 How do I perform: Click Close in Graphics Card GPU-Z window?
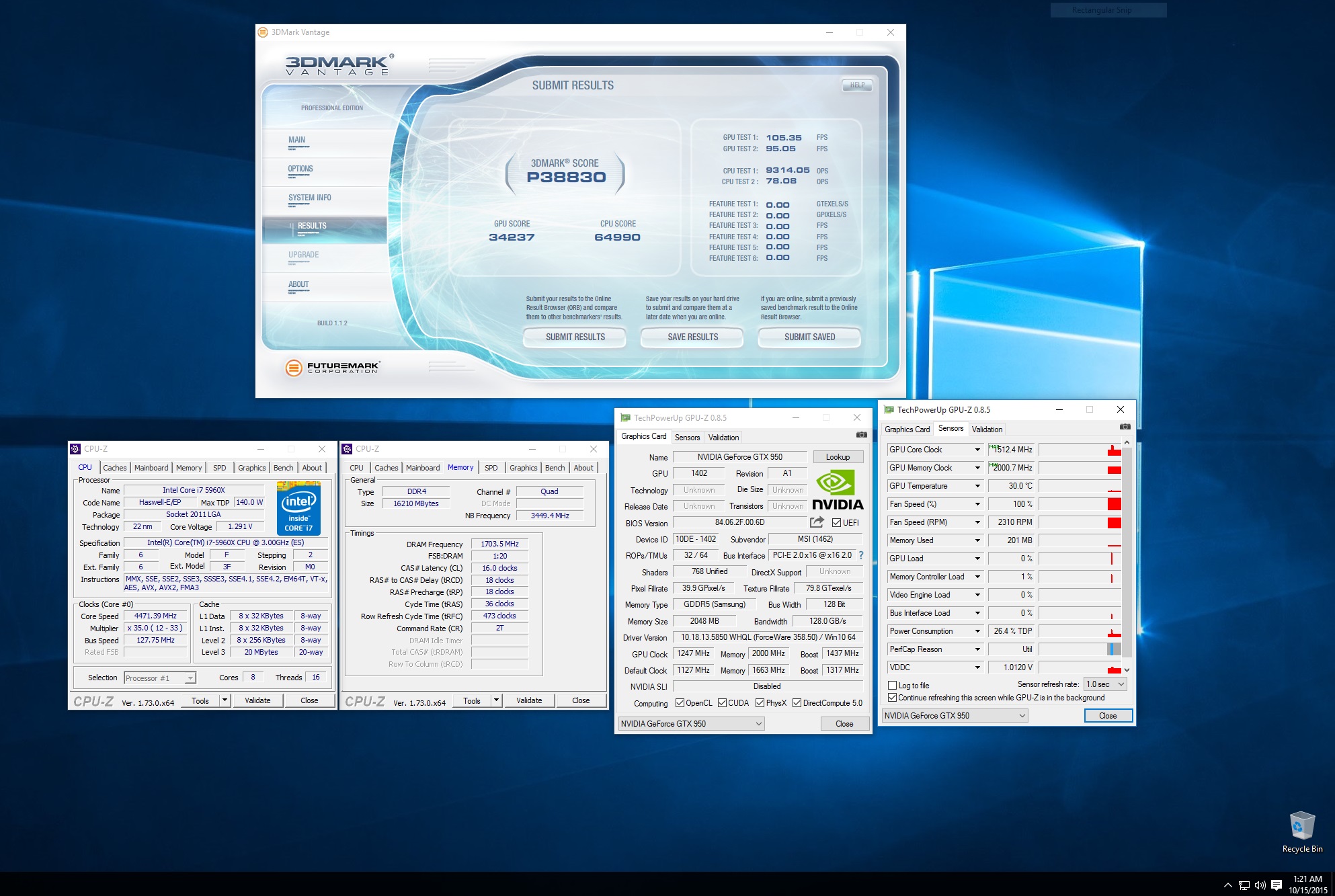(x=844, y=724)
